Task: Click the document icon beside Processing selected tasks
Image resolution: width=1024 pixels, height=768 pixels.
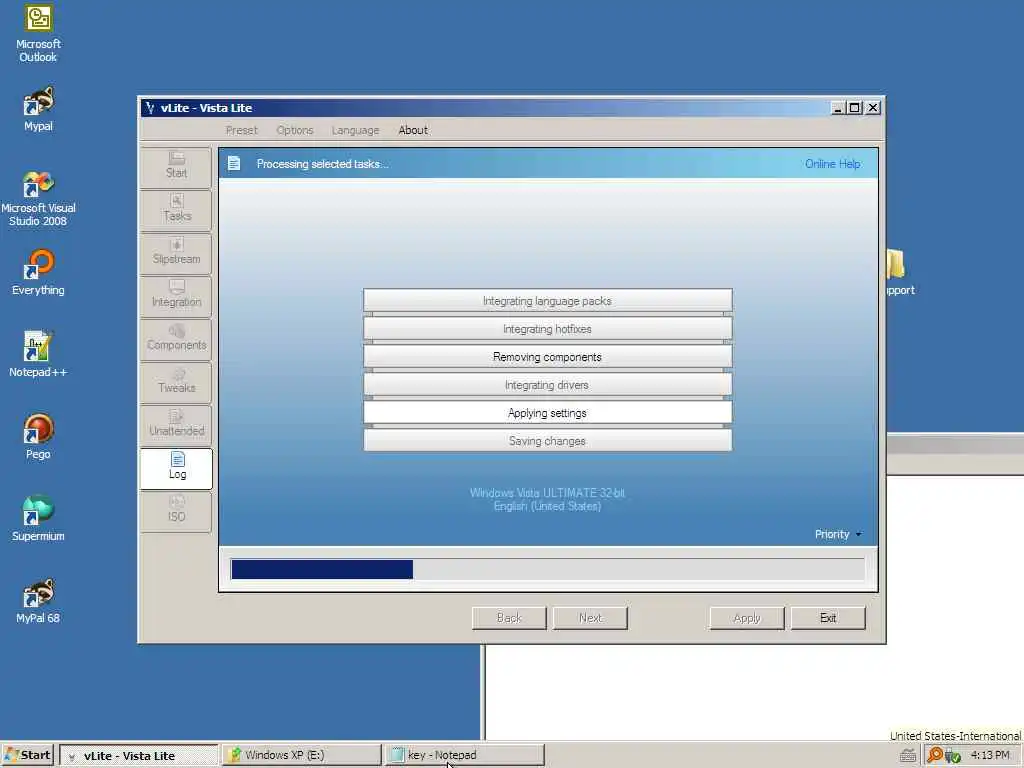Action: (234, 163)
